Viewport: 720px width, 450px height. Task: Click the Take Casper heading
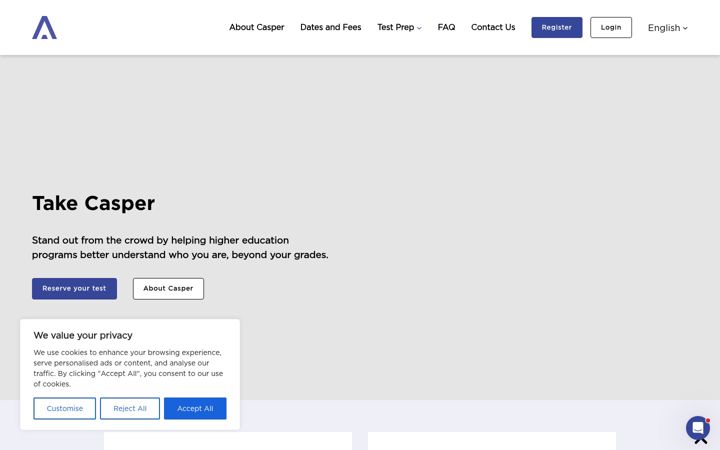pos(93,203)
